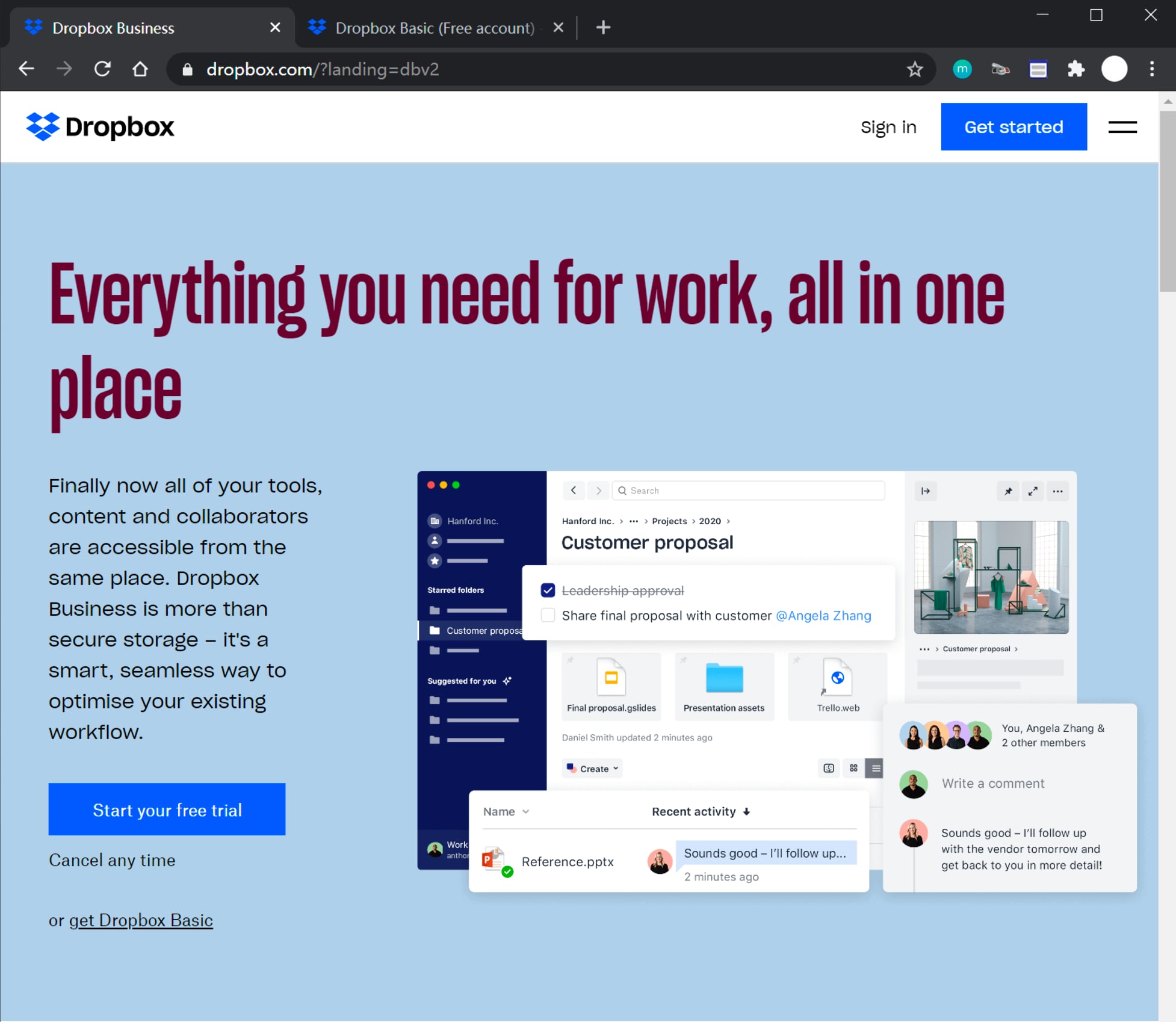The image size is (1176, 1022).
Task: Reload the page with refresh icon
Action: tap(102, 69)
